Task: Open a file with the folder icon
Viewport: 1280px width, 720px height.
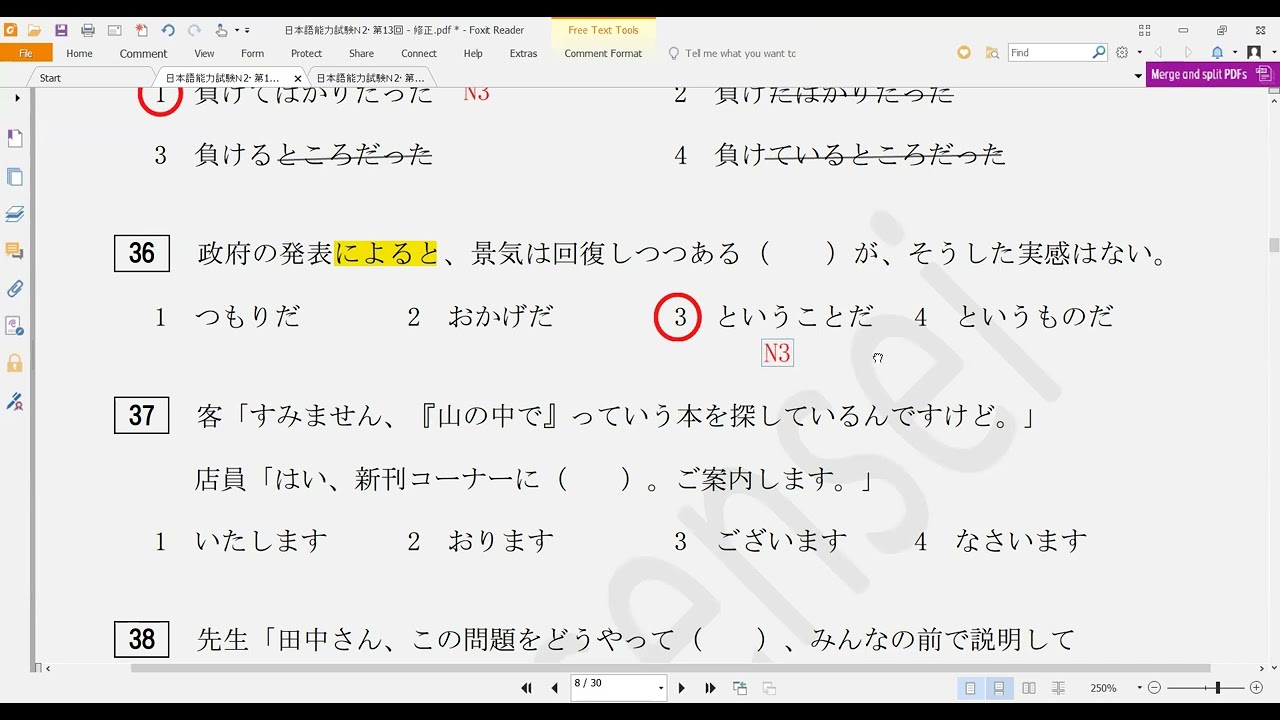Action: pos(34,30)
